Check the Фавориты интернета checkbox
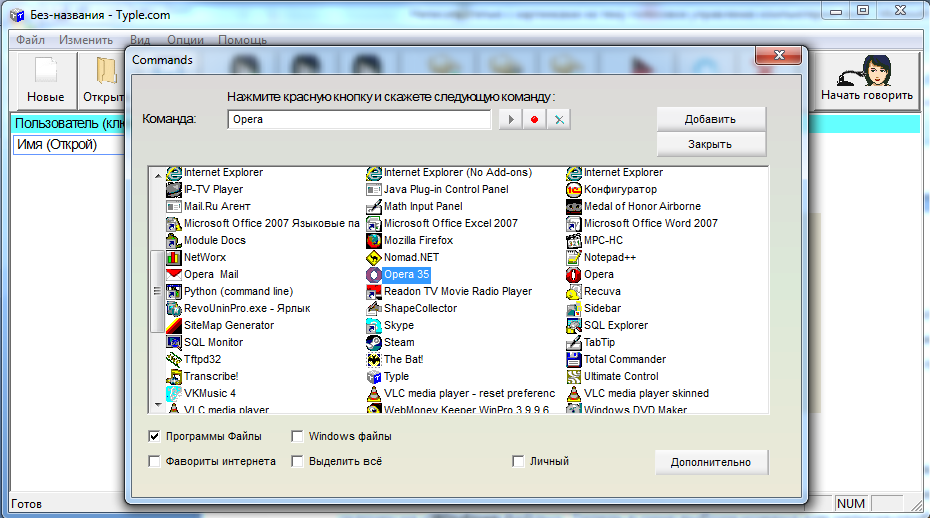 point(154,462)
